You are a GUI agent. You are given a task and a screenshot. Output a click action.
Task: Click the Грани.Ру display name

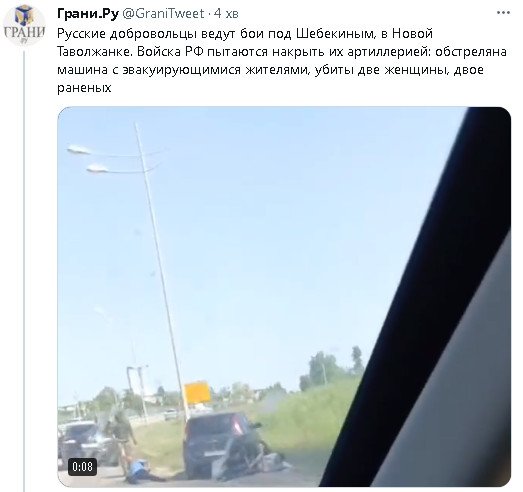click(x=88, y=14)
